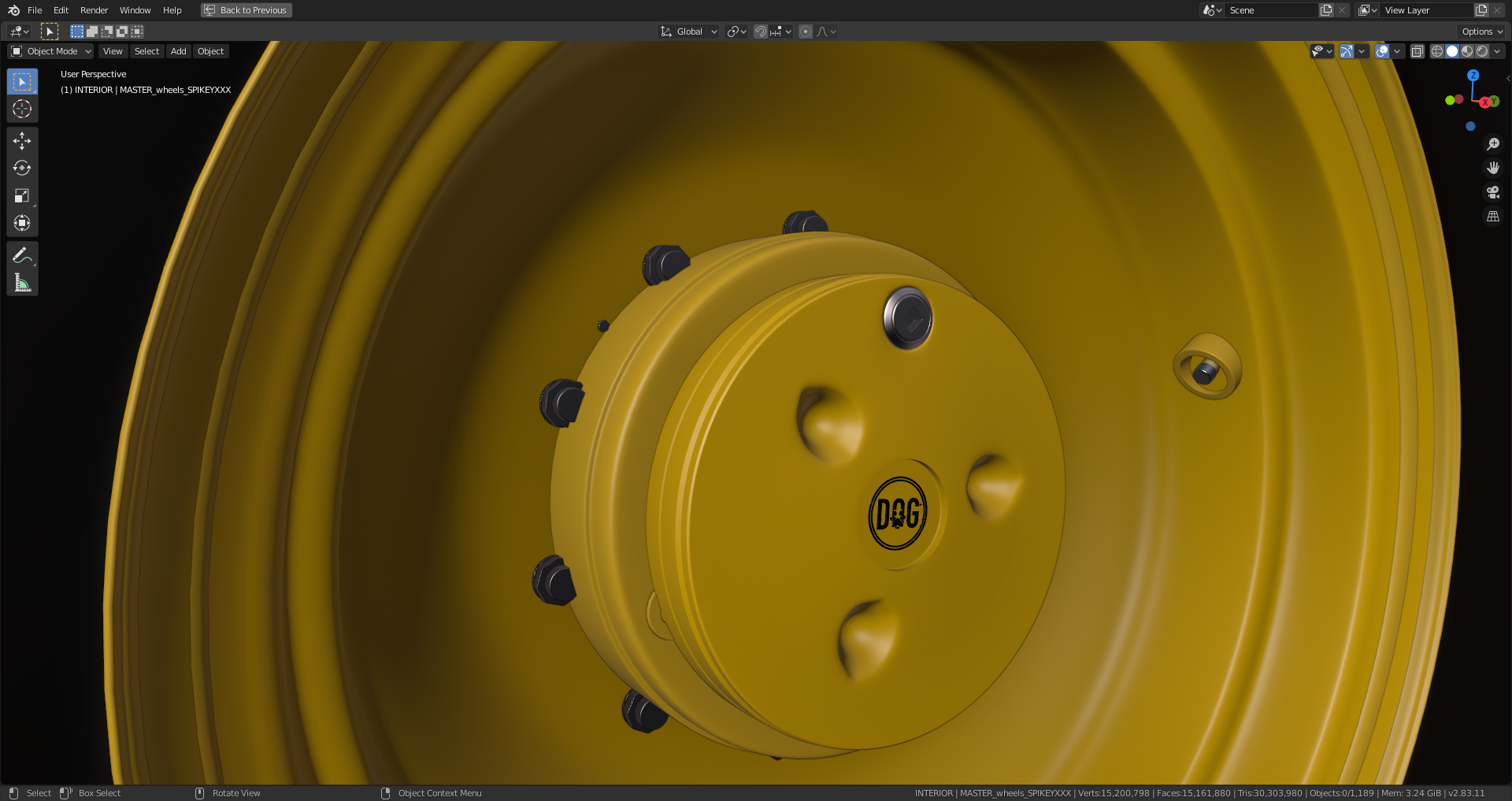Click the delete scene icon
Viewport: 1512px width, 801px height.
(x=1342, y=10)
